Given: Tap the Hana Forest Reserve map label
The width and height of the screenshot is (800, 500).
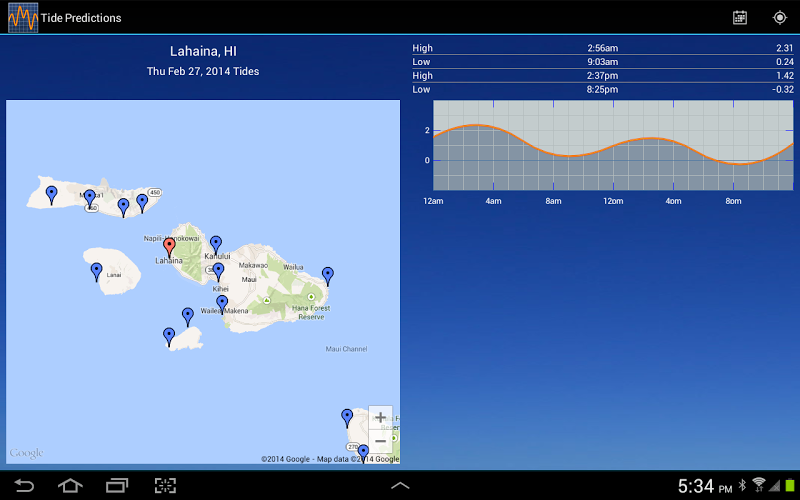Looking at the screenshot, I should (311, 312).
